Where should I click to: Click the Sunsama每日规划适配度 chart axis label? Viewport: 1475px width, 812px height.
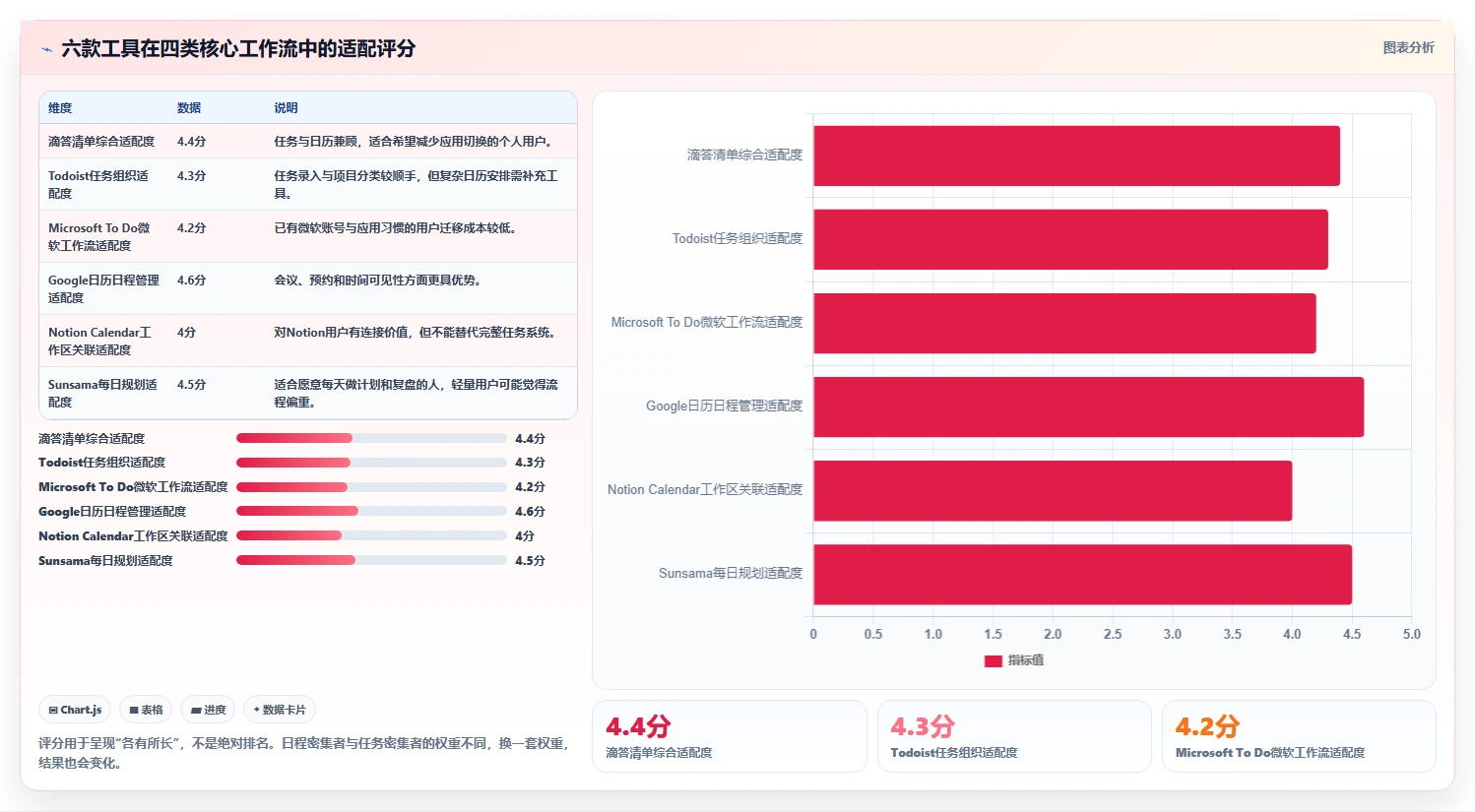(731, 574)
